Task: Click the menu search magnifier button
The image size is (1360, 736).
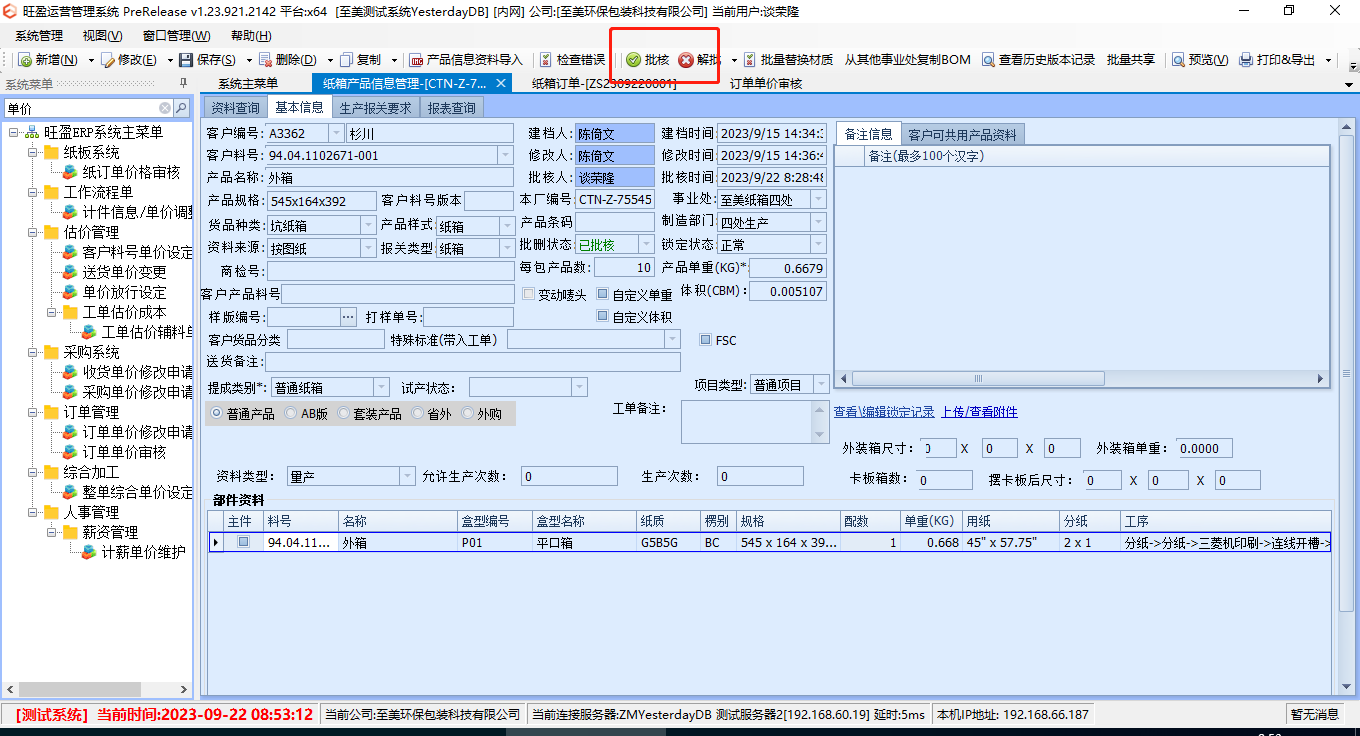Action: [x=181, y=108]
